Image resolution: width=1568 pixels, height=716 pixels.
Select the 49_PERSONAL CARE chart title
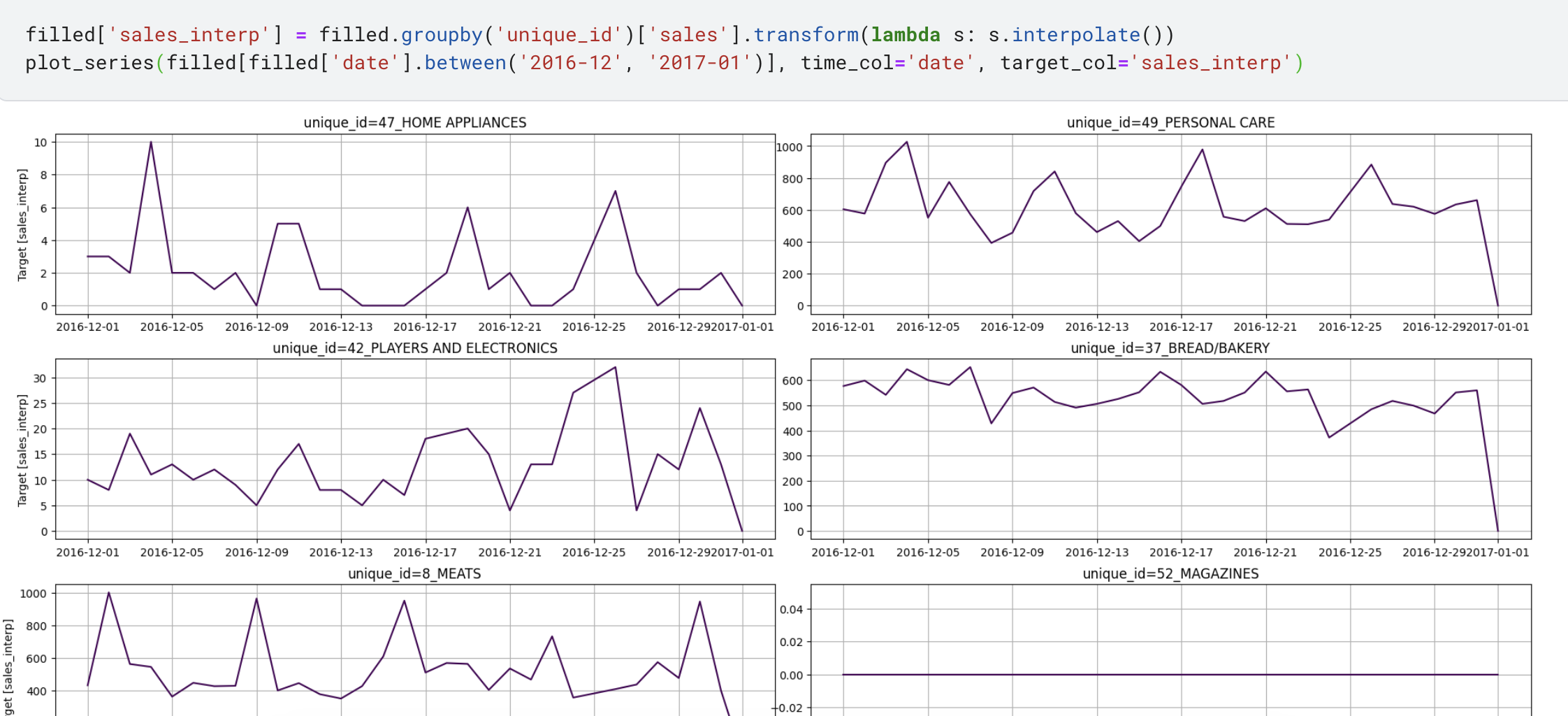tap(1170, 122)
